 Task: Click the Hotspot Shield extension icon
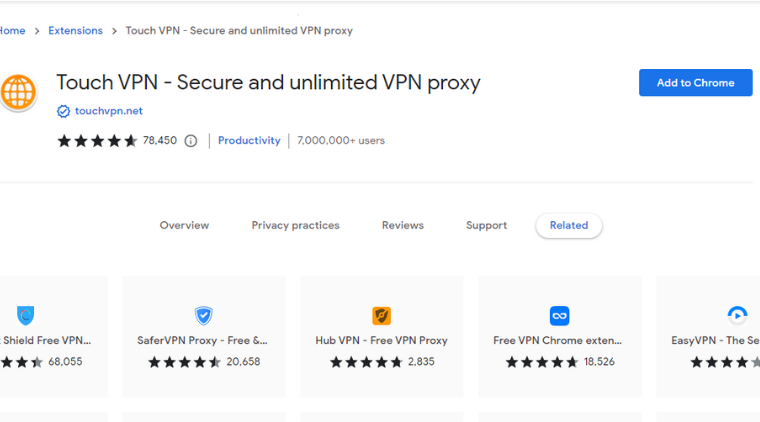point(26,315)
